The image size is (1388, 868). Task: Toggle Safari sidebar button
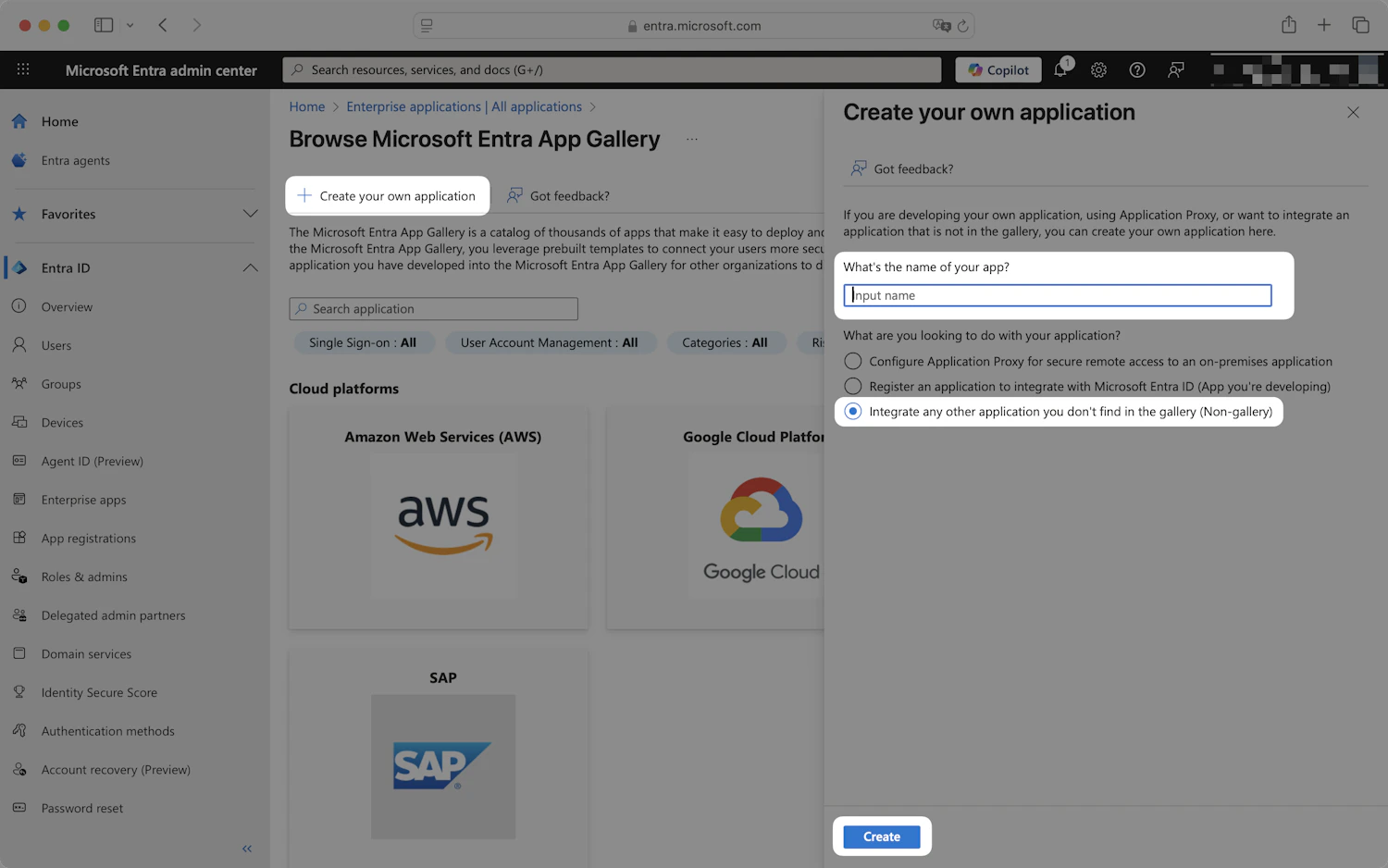coord(104,25)
